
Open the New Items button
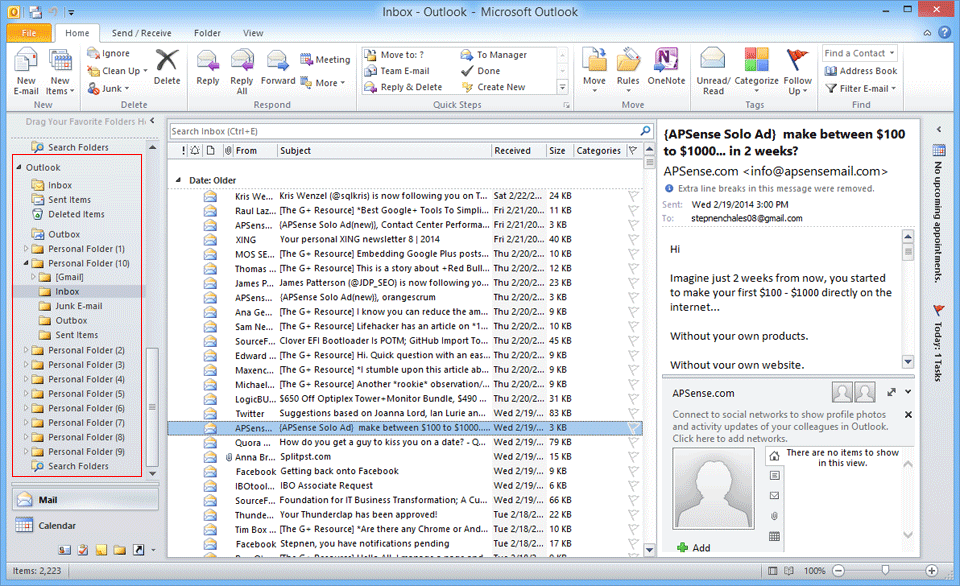pos(60,72)
